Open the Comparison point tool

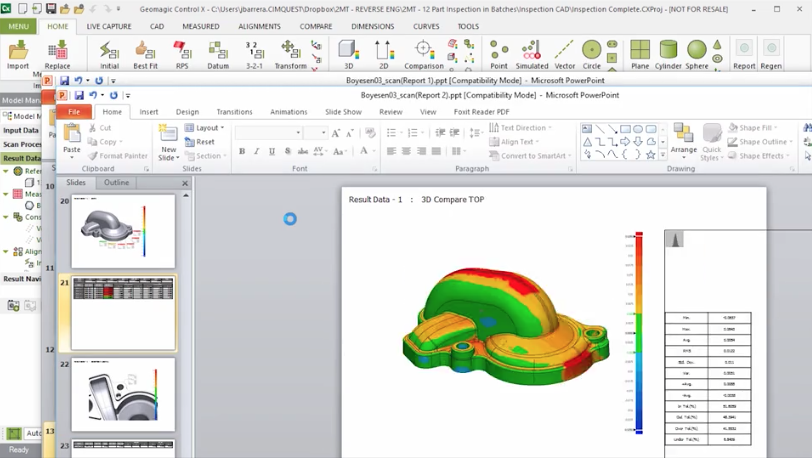pos(424,54)
